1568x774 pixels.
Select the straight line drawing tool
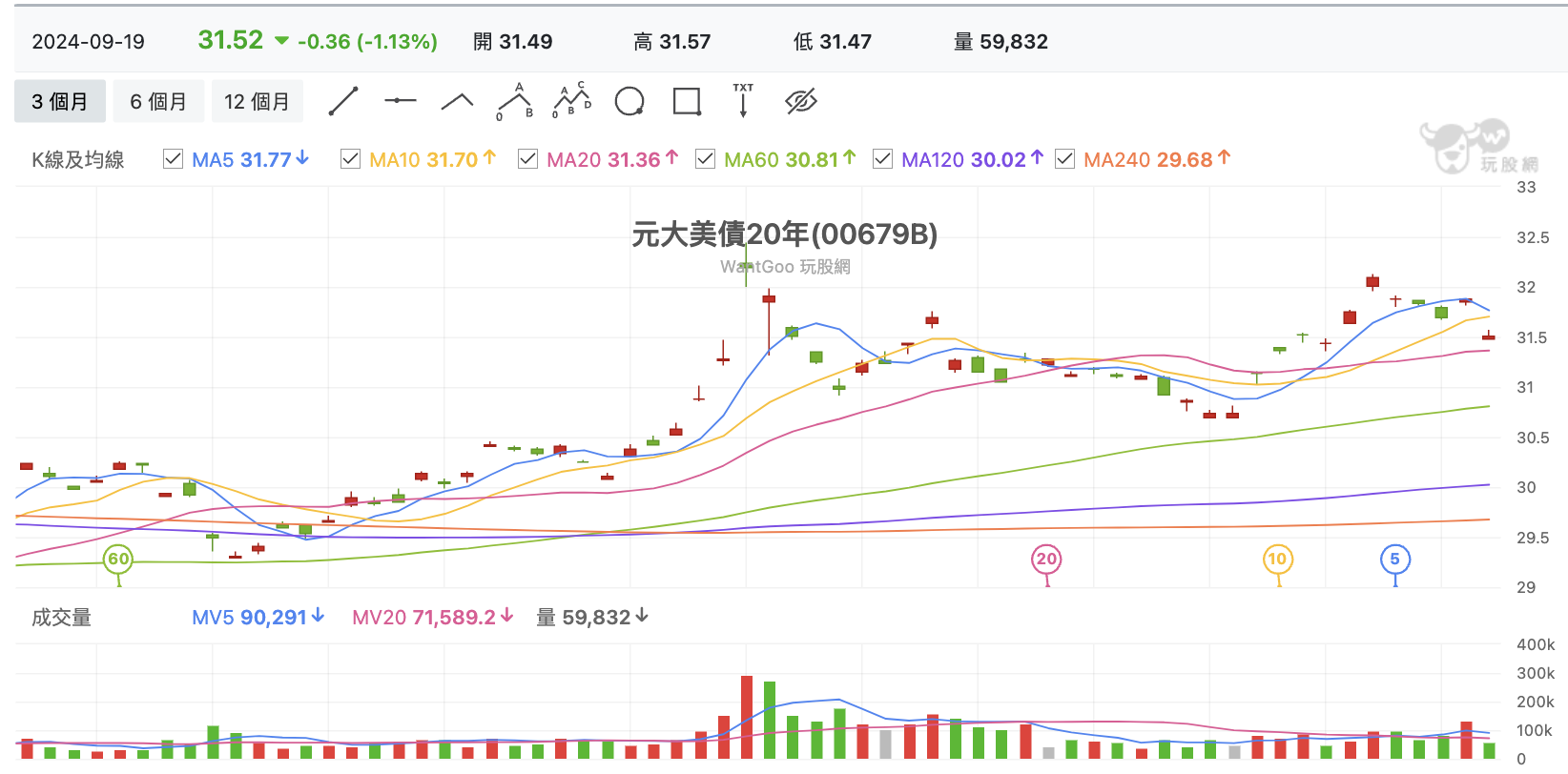point(343,101)
